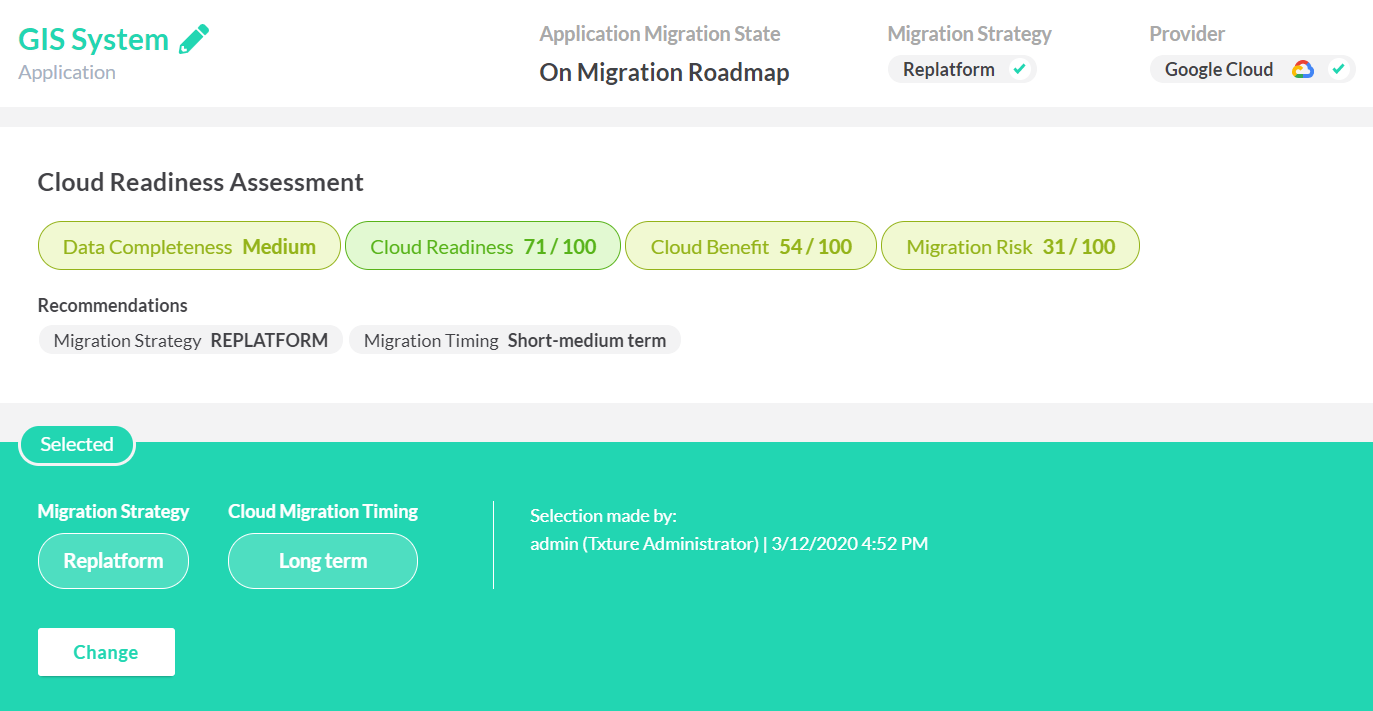
Task: Open the Cloud Readiness 71 / 100 badge
Action: tap(483, 246)
